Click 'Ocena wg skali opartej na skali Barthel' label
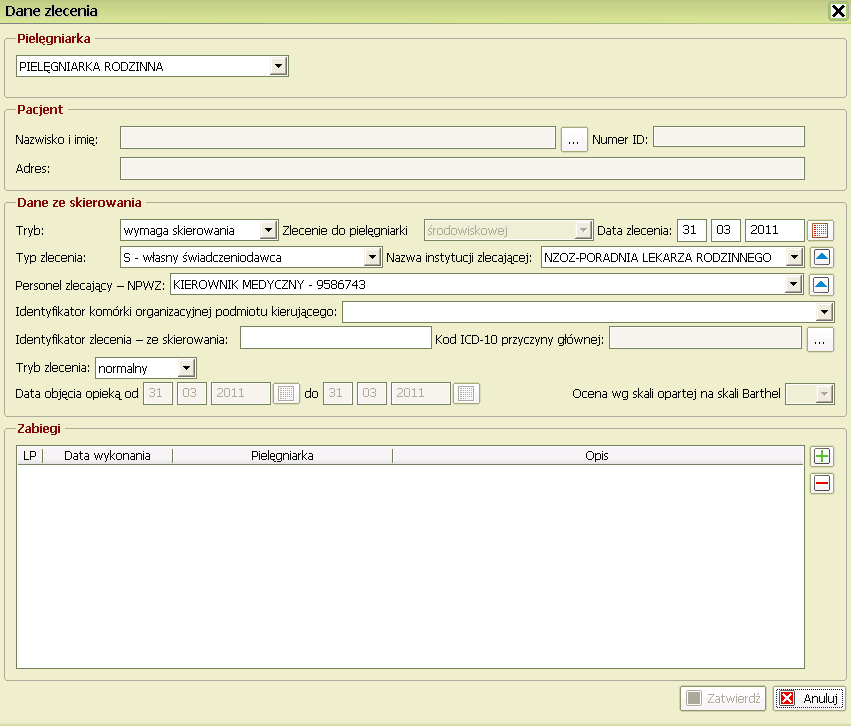 (x=676, y=394)
